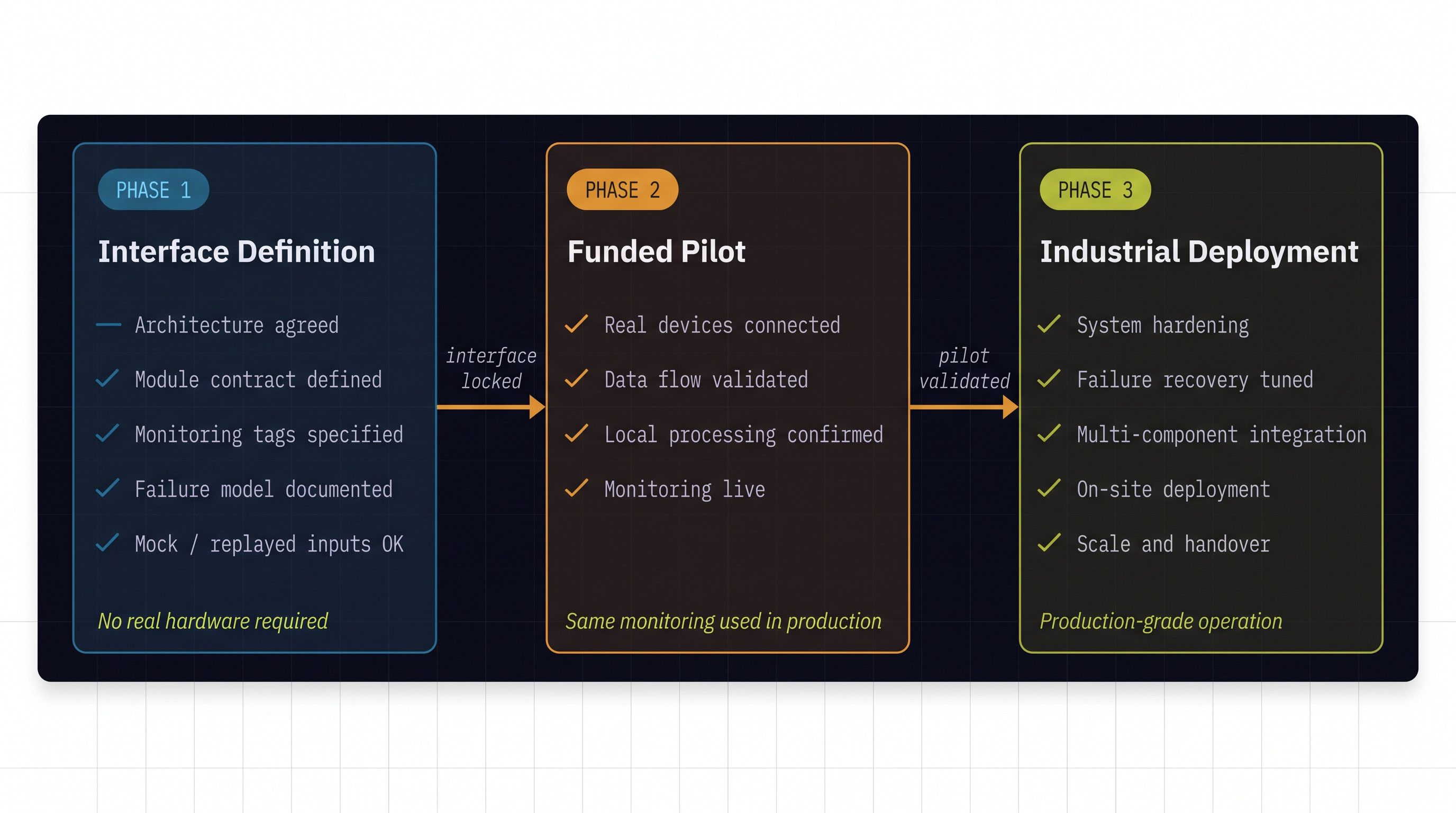The image size is (1456, 813).
Task: Select the text Local processing confirmed
Action: pyautogui.click(x=743, y=435)
